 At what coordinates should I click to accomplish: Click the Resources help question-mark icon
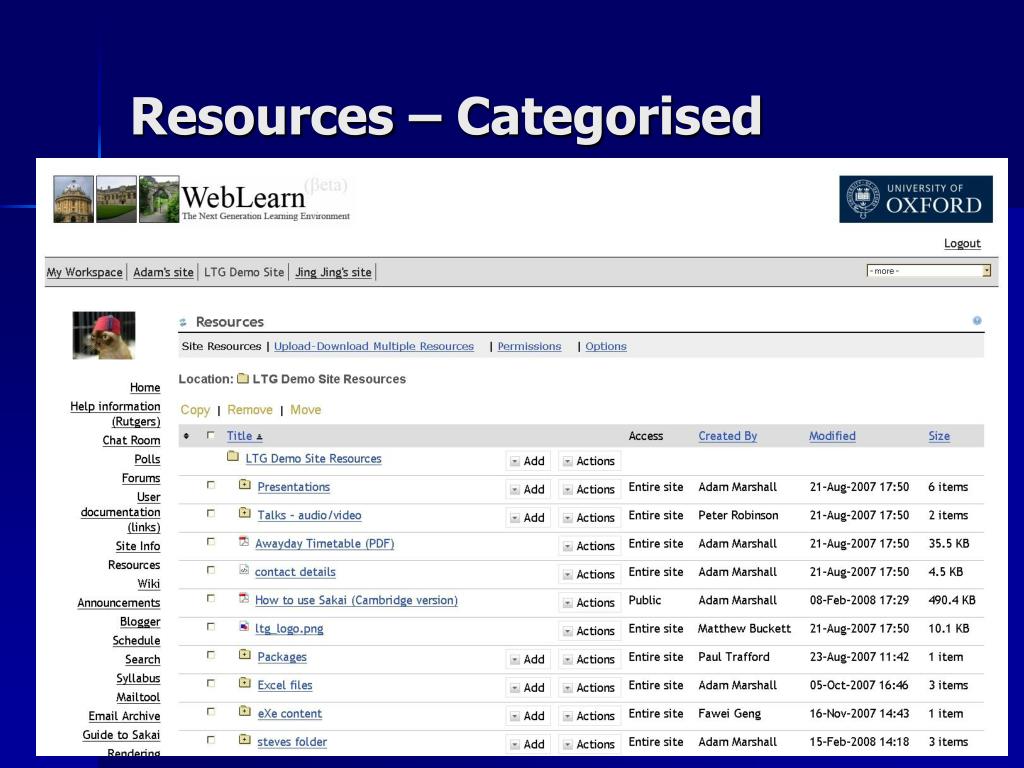point(977,321)
